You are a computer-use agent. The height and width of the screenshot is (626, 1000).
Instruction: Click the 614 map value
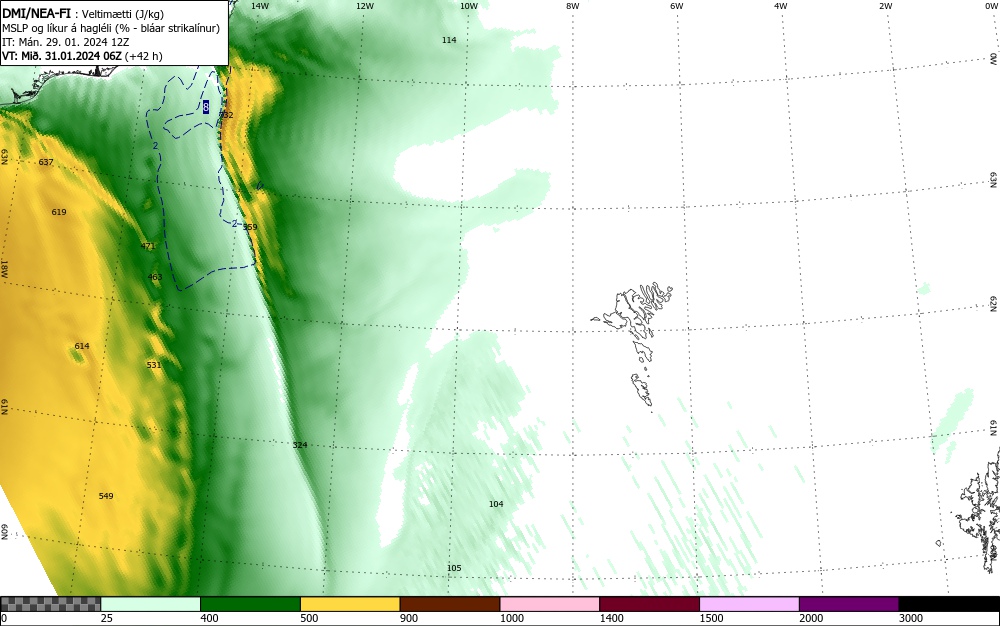(x=82, y=346)
